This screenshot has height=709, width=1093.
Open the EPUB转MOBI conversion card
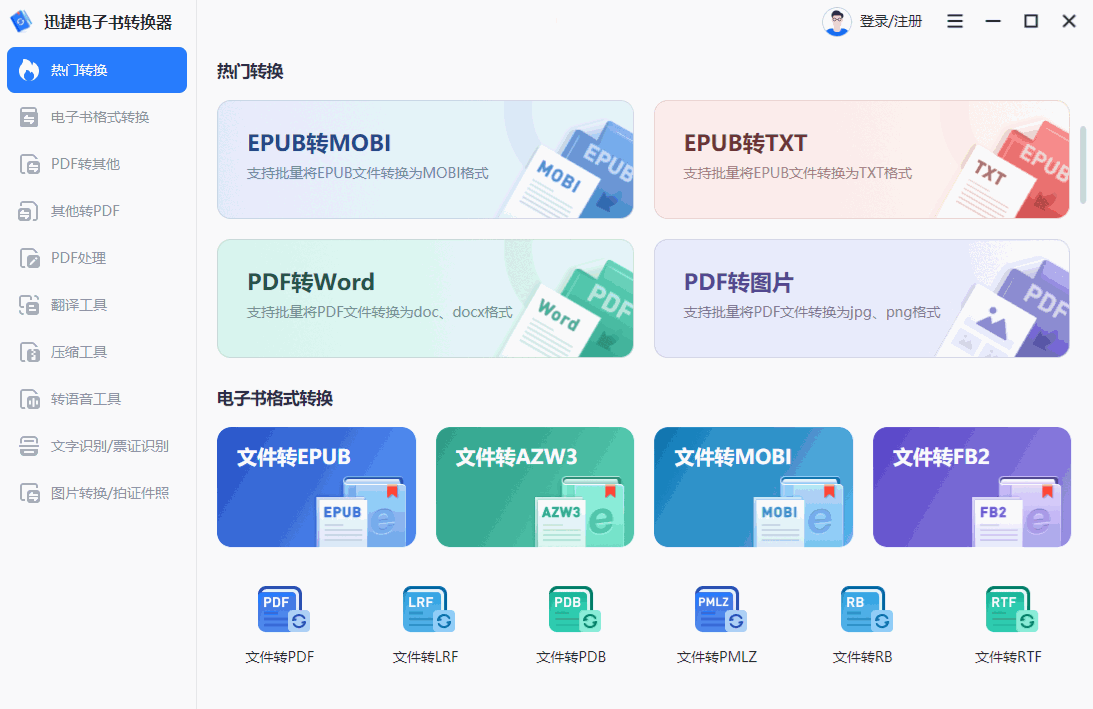coord(425,159)
